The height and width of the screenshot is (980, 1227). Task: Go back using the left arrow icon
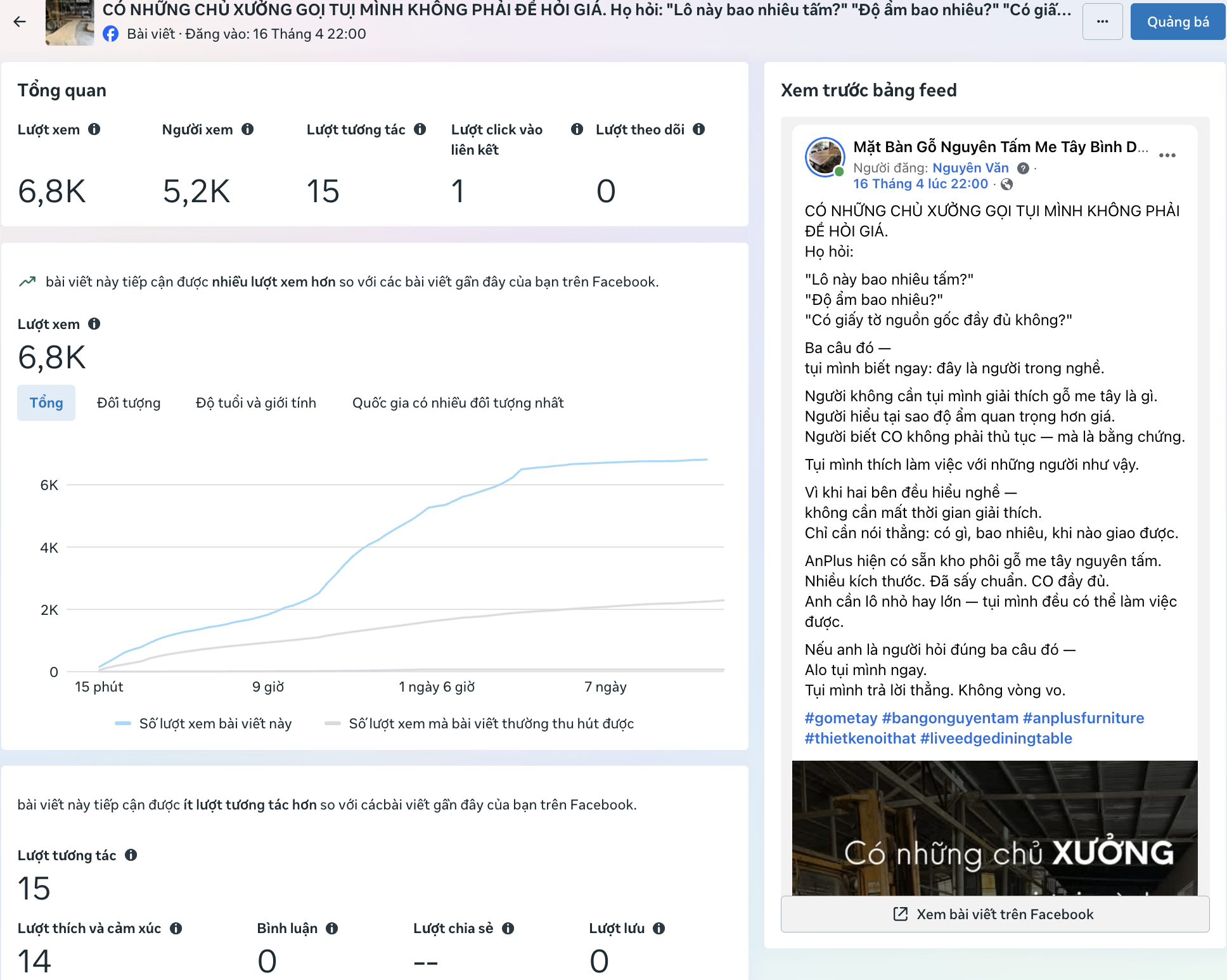20,22
